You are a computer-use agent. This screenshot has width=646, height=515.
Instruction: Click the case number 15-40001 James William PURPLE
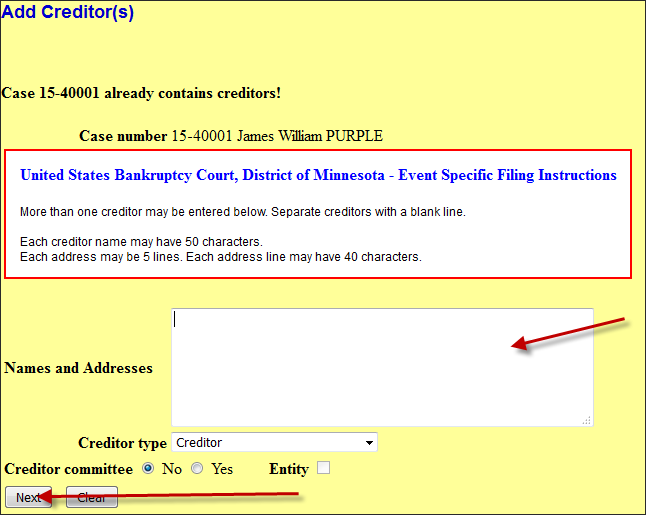coord(277,136)
